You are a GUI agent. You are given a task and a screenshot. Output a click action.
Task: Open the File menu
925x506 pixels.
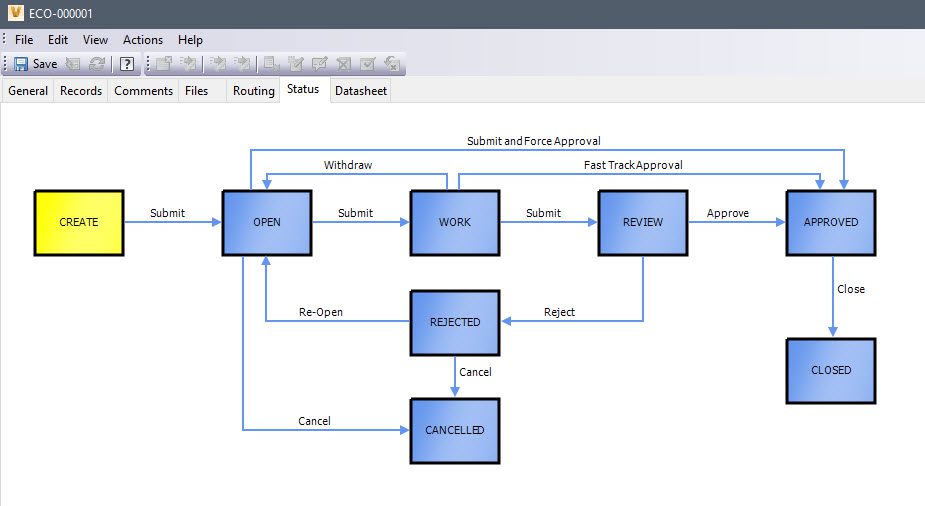tap(24, 40)
